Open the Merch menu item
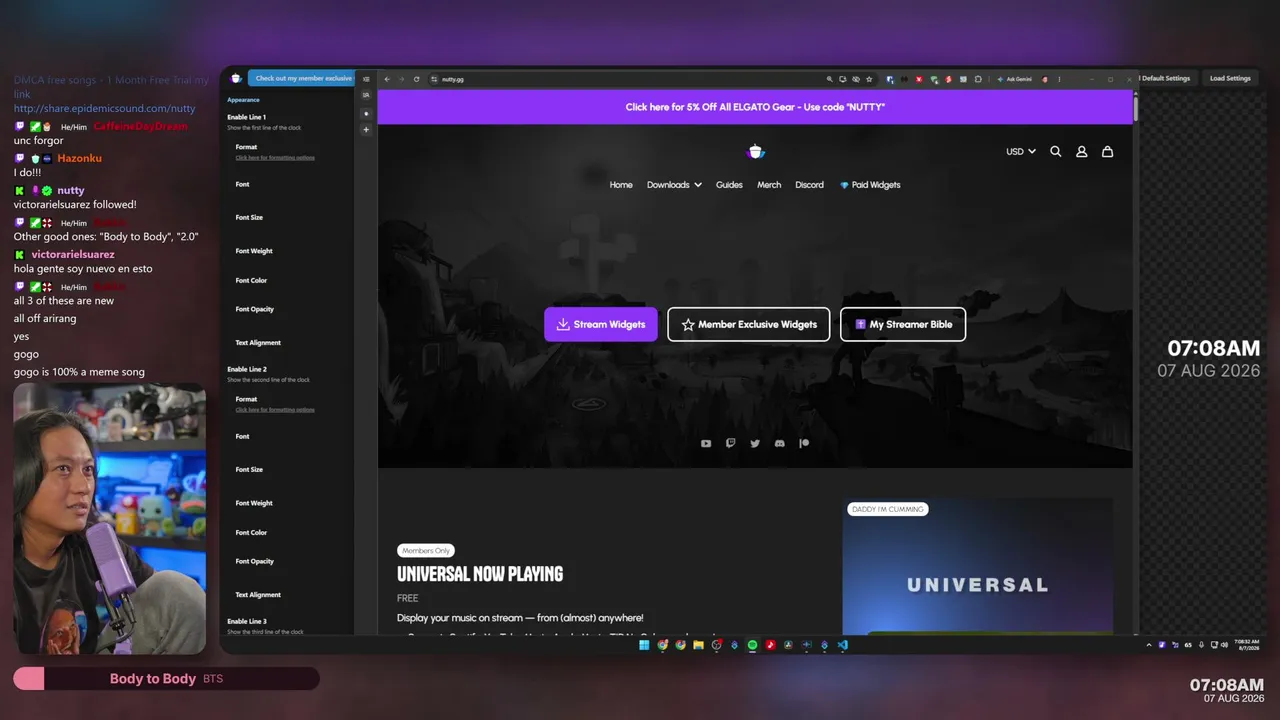1280x720 pixels. (769, 185)
